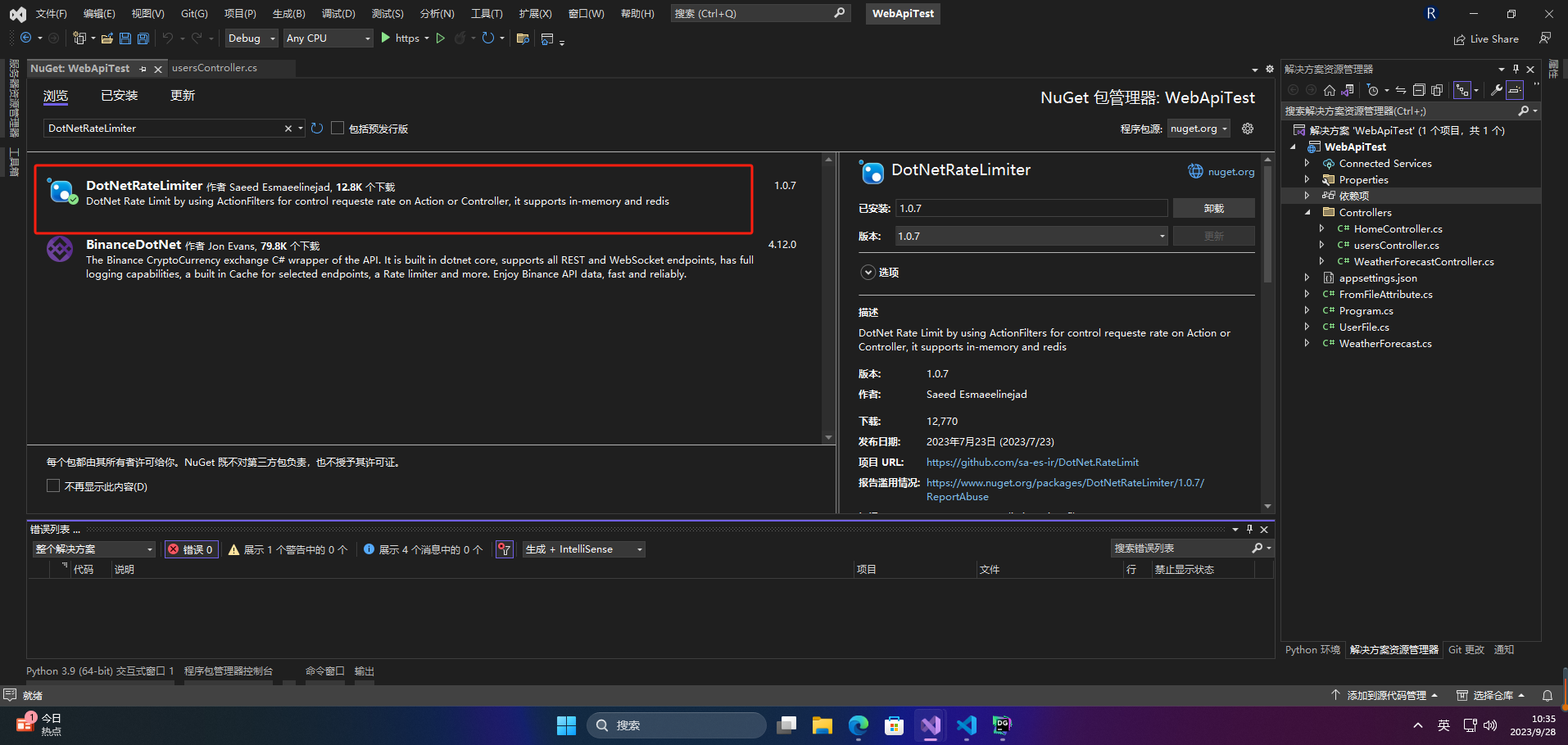
Task: Click Show All Files in Solution Explorer
Action: pyautogui.click(x=1437, y=90)
